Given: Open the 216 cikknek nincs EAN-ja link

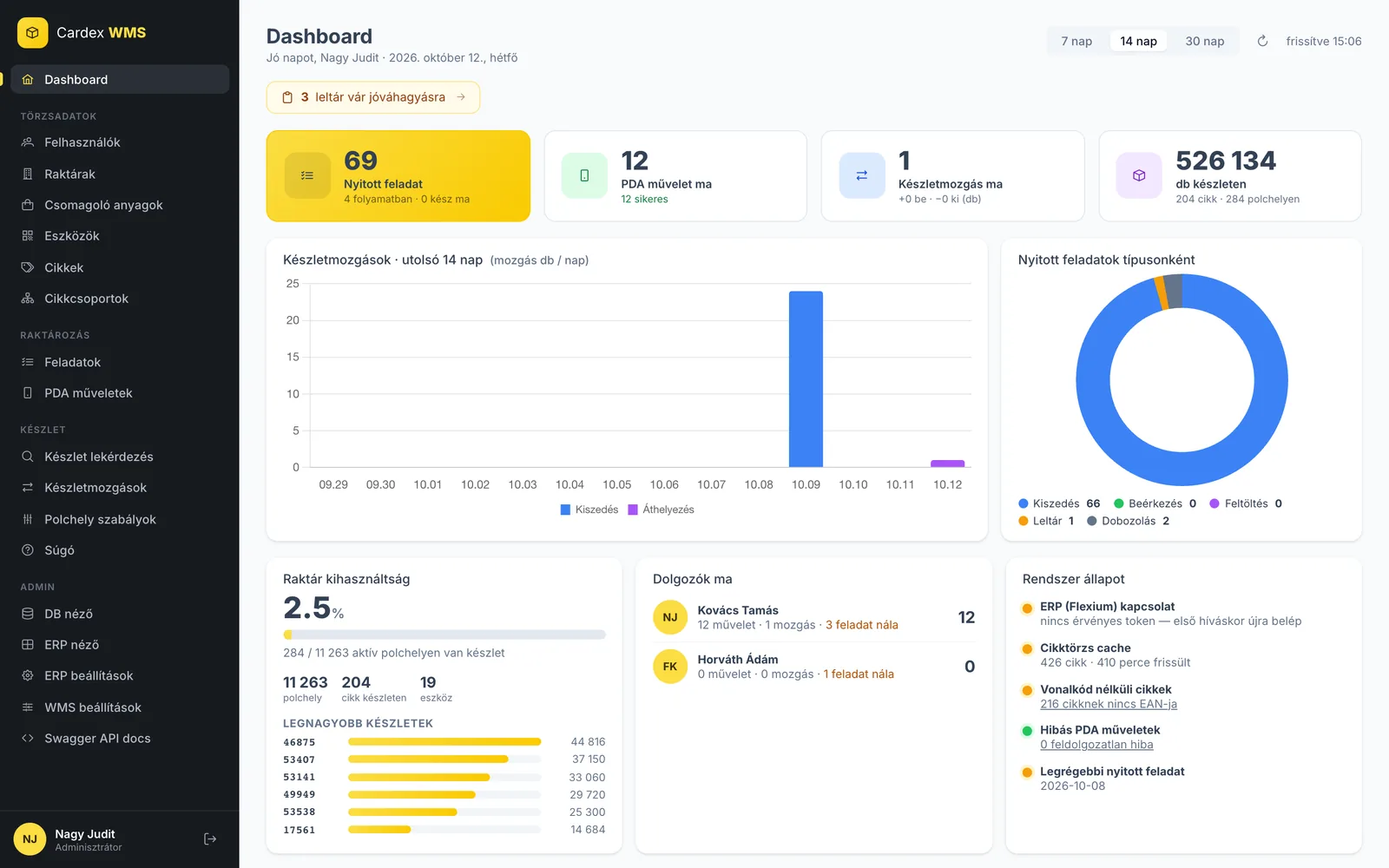Looking at the screenshot, I should [x=1109, y=704].
